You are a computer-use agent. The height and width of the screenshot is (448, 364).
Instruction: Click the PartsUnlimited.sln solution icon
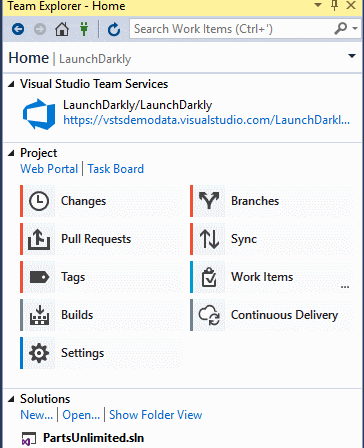point(29,439)
